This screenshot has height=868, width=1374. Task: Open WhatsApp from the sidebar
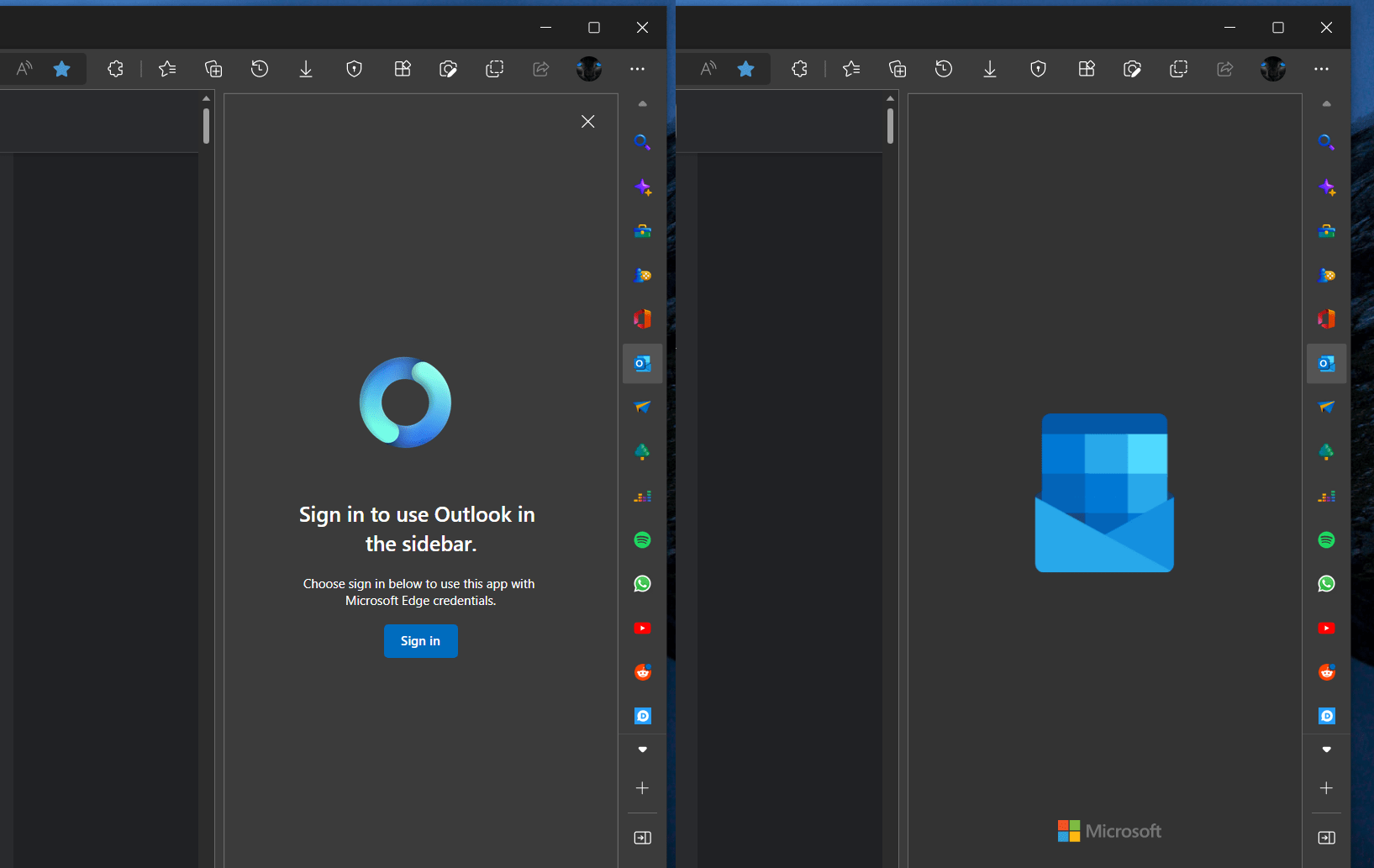642,583
